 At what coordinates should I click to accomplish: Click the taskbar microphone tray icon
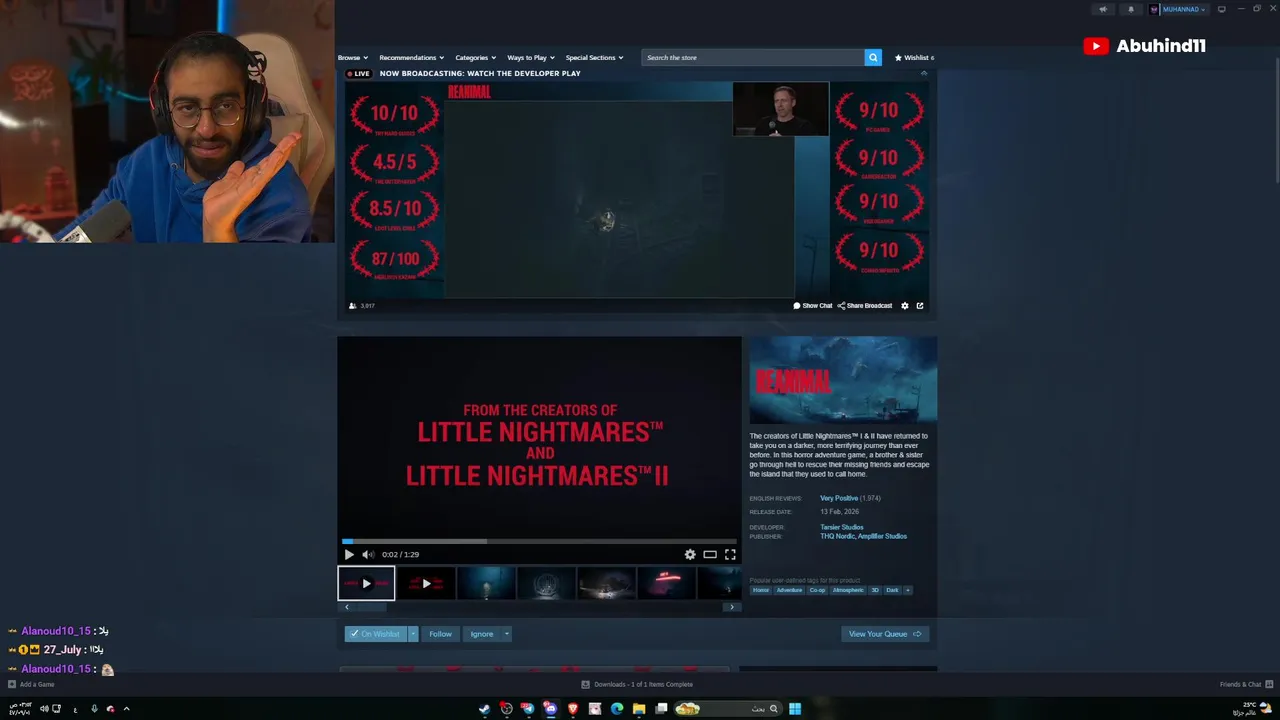click(94, 709)
